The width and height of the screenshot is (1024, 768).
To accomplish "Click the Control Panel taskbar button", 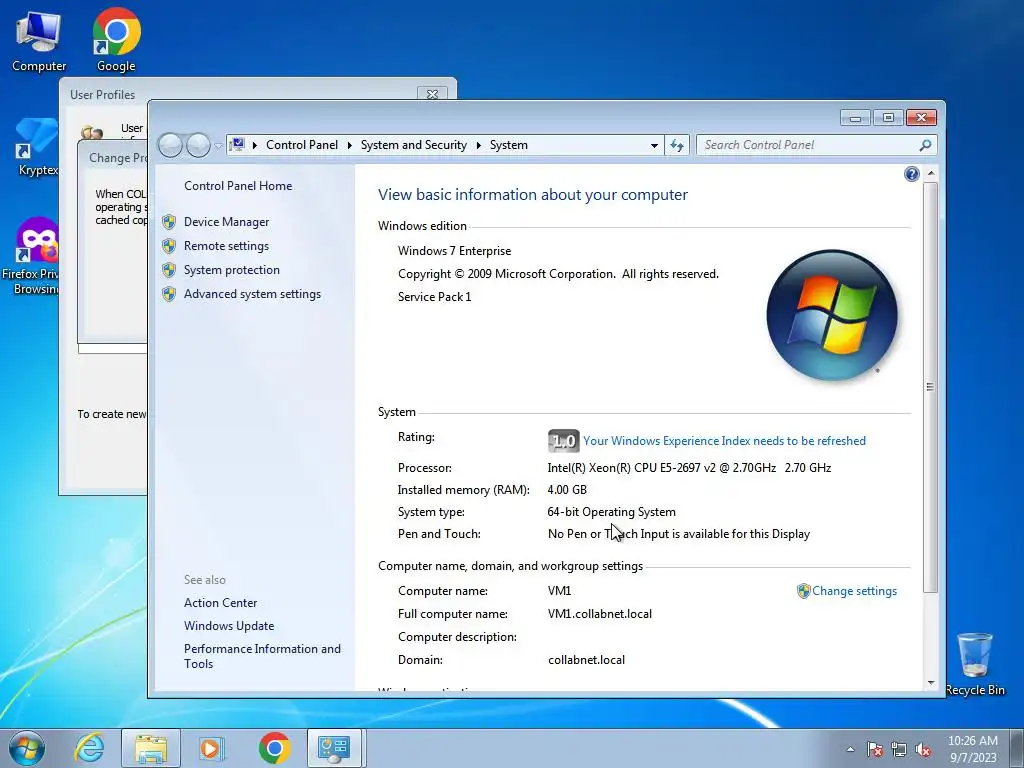I will point(334,748).
